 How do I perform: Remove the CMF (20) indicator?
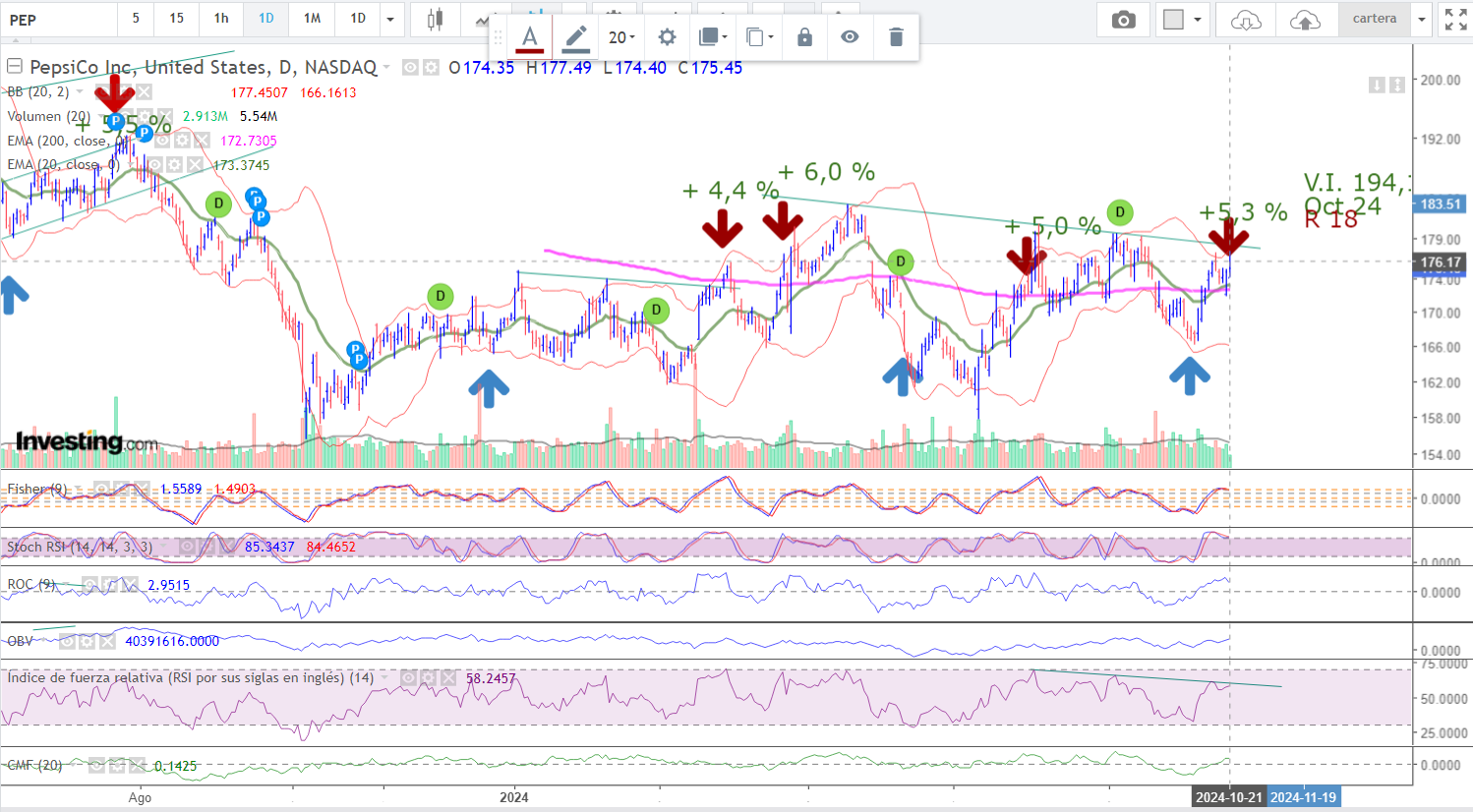[x=135, y=765]
